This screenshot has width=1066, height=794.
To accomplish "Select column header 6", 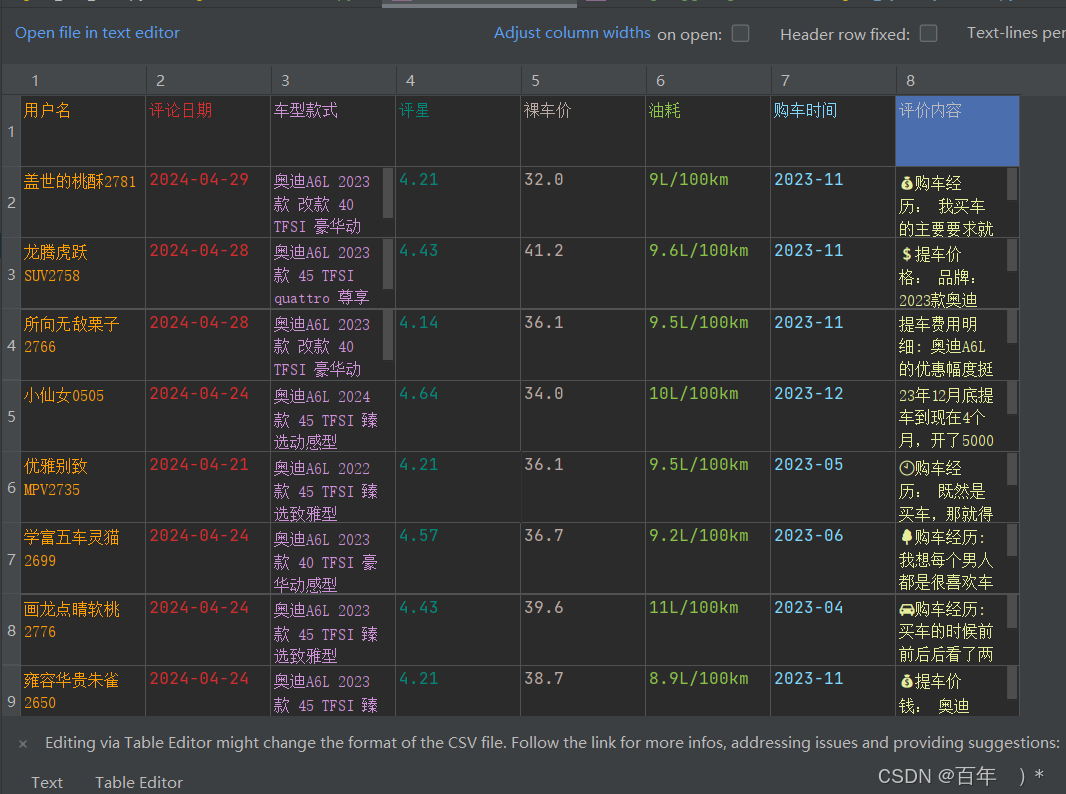I will coord(709,80).
